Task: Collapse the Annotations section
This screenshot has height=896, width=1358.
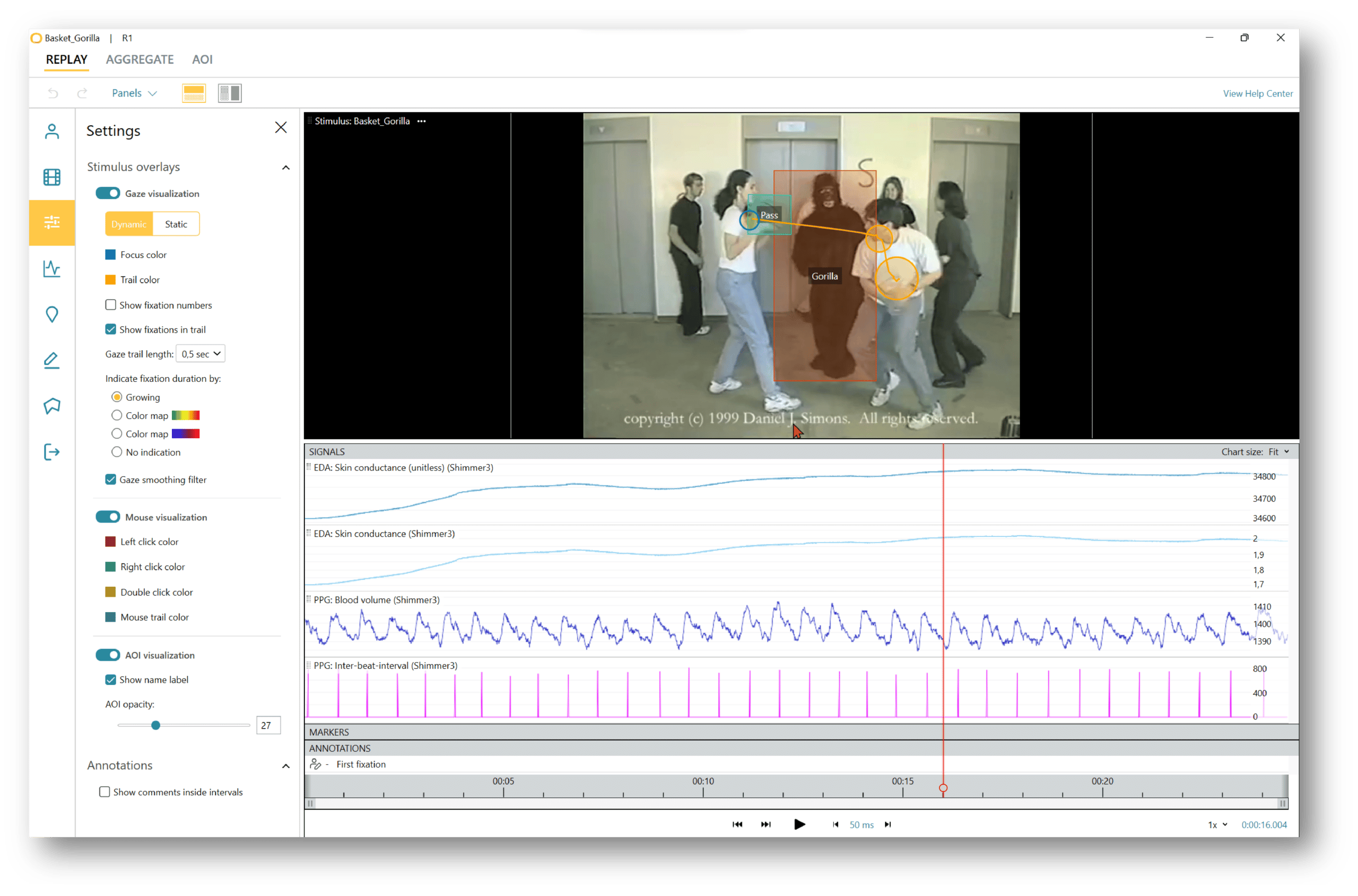Action: [286, 766]
